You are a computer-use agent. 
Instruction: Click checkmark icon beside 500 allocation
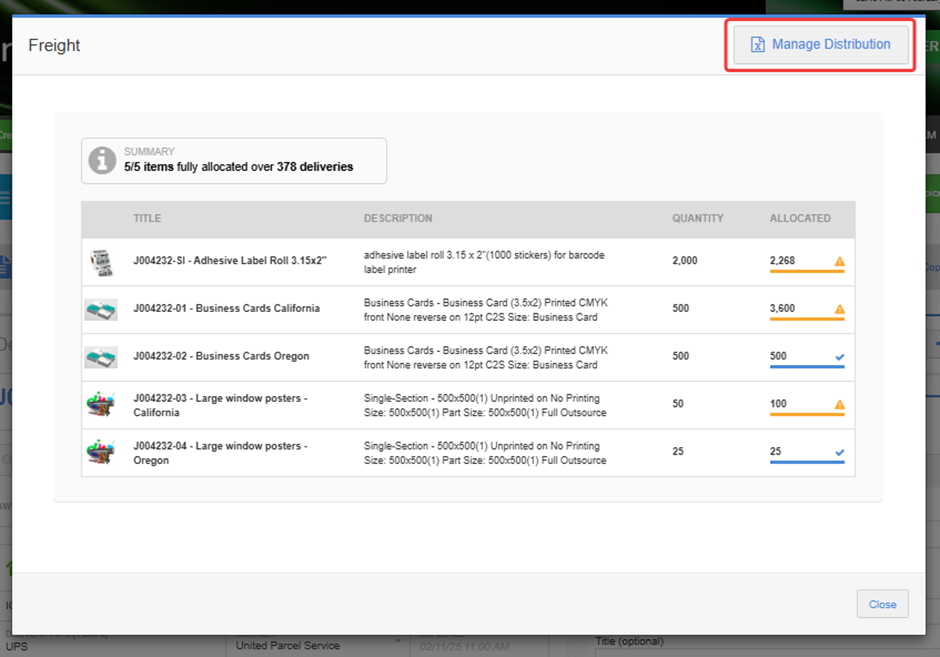[x=839, y=357]
